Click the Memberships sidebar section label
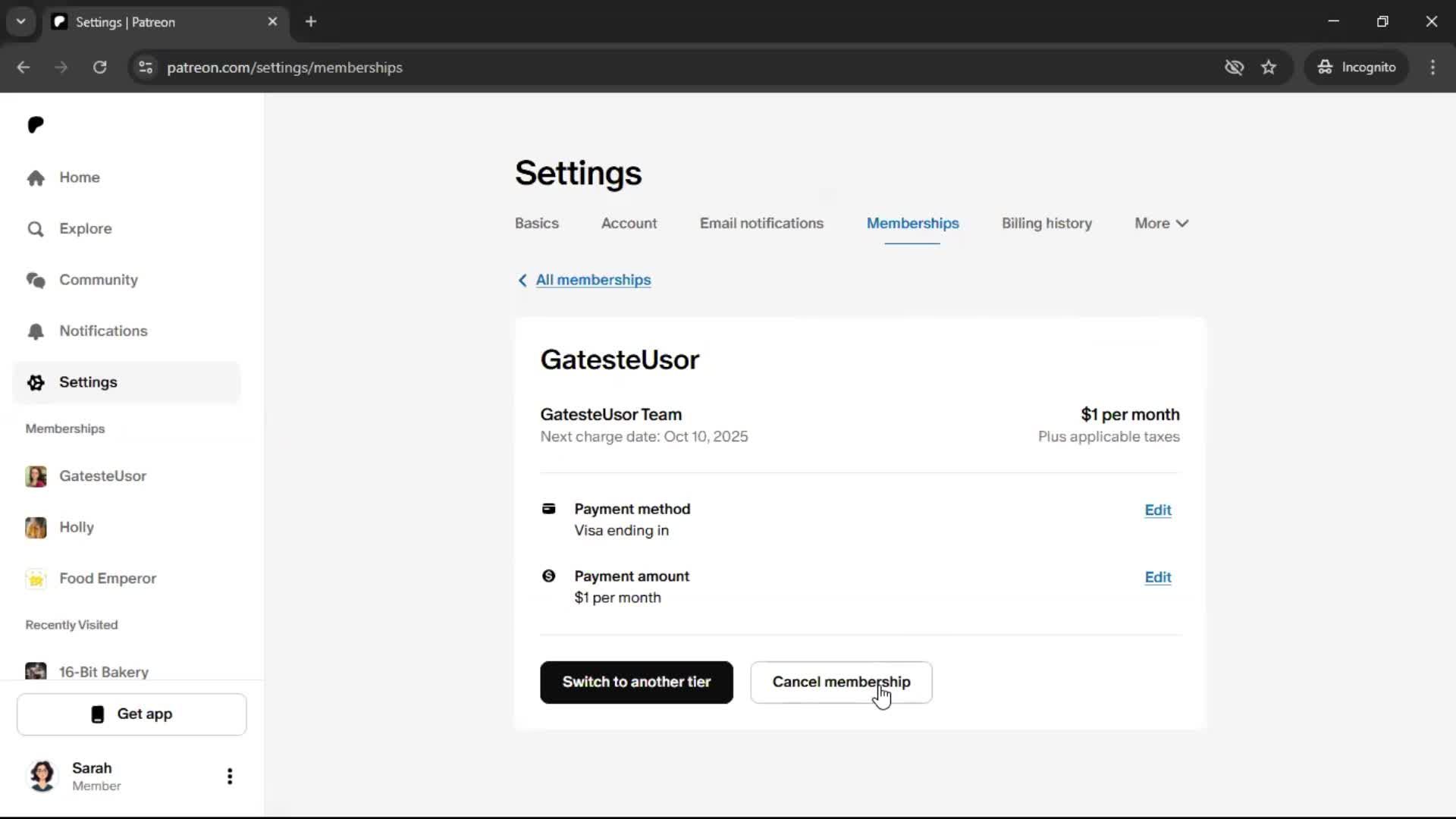This screenshot has width=1456, height=819. 65,429
